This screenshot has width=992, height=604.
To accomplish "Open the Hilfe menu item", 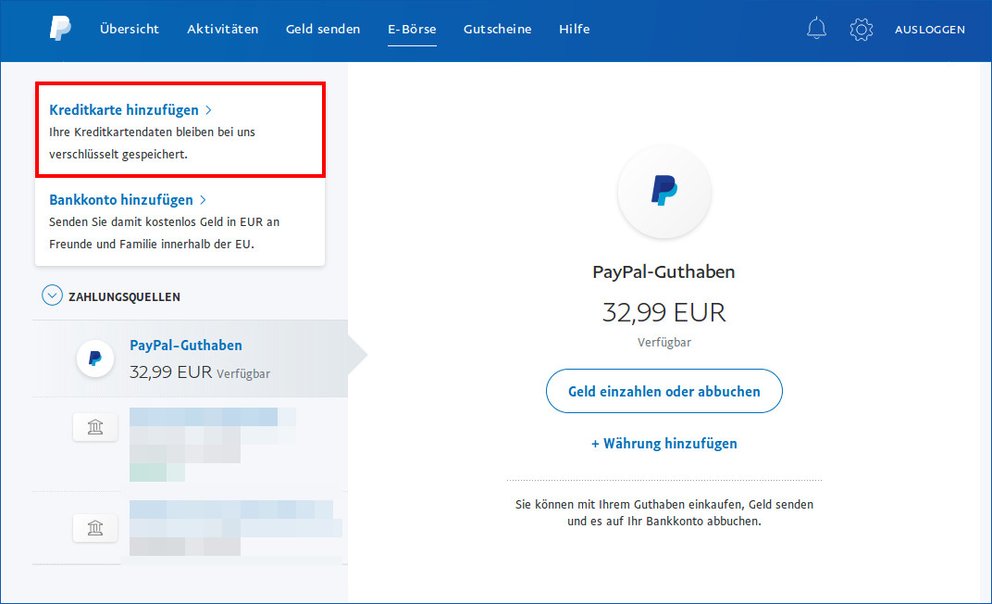I will 574,29.
